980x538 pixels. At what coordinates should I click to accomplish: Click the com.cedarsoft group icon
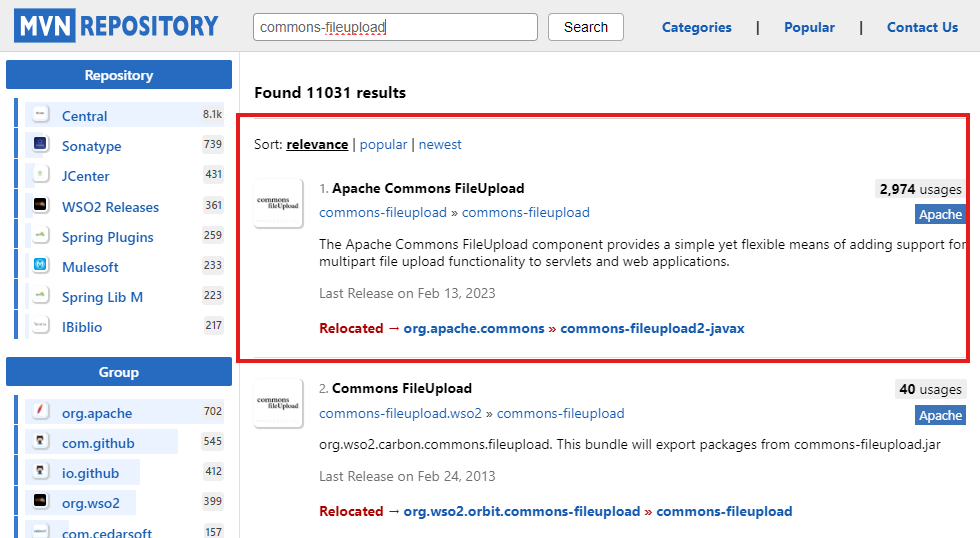[x=41, y=531]
